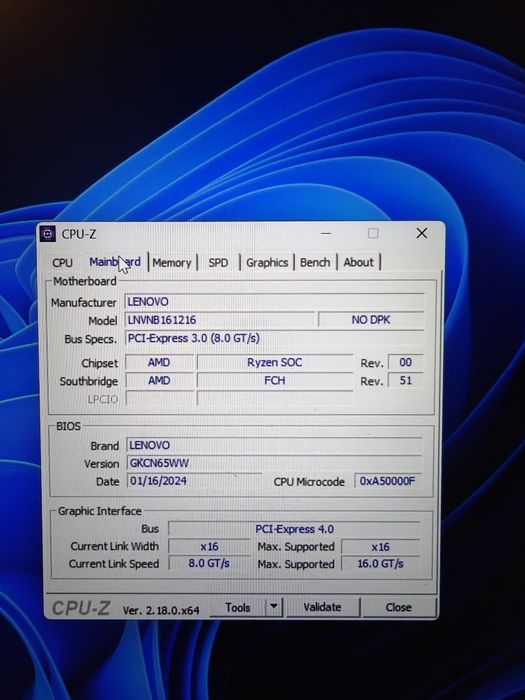The image size is (525, 700).
Task: Open the Memory tab
Action: click(172, 262)
